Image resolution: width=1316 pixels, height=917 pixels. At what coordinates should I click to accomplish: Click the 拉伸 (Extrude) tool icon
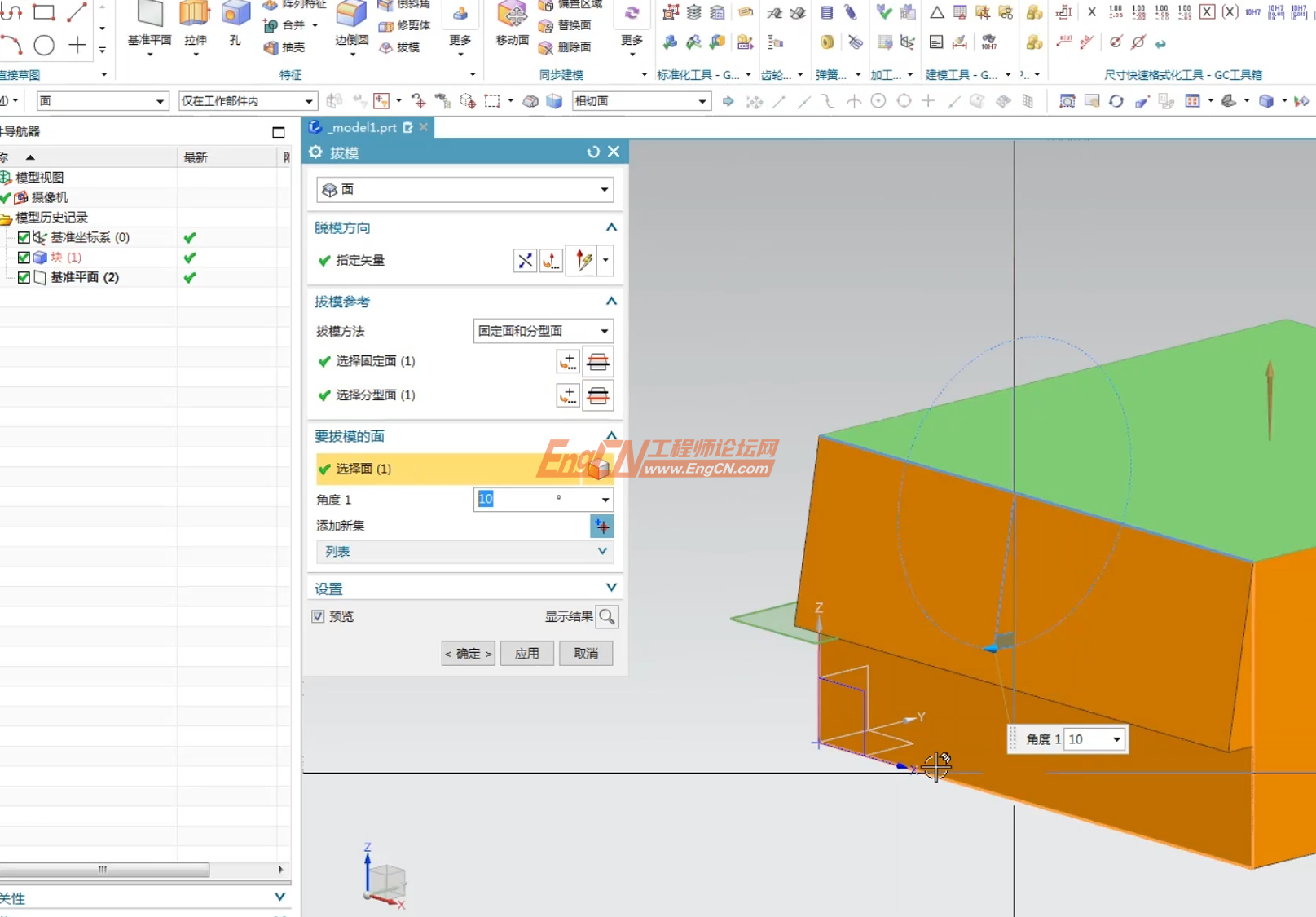coord(195,15)
